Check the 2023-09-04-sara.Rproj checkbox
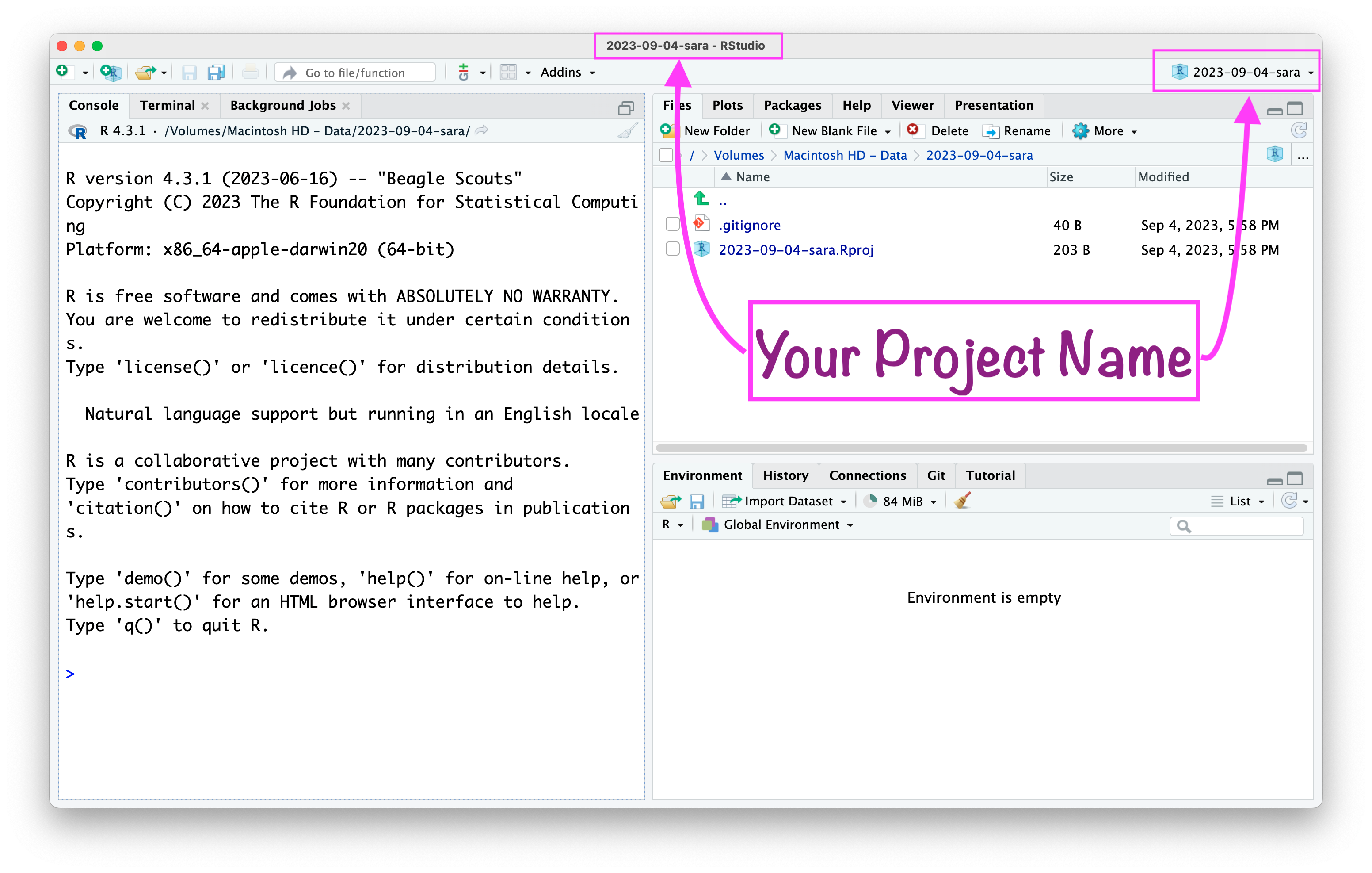1372x873 pixels. tap(672, 249)
